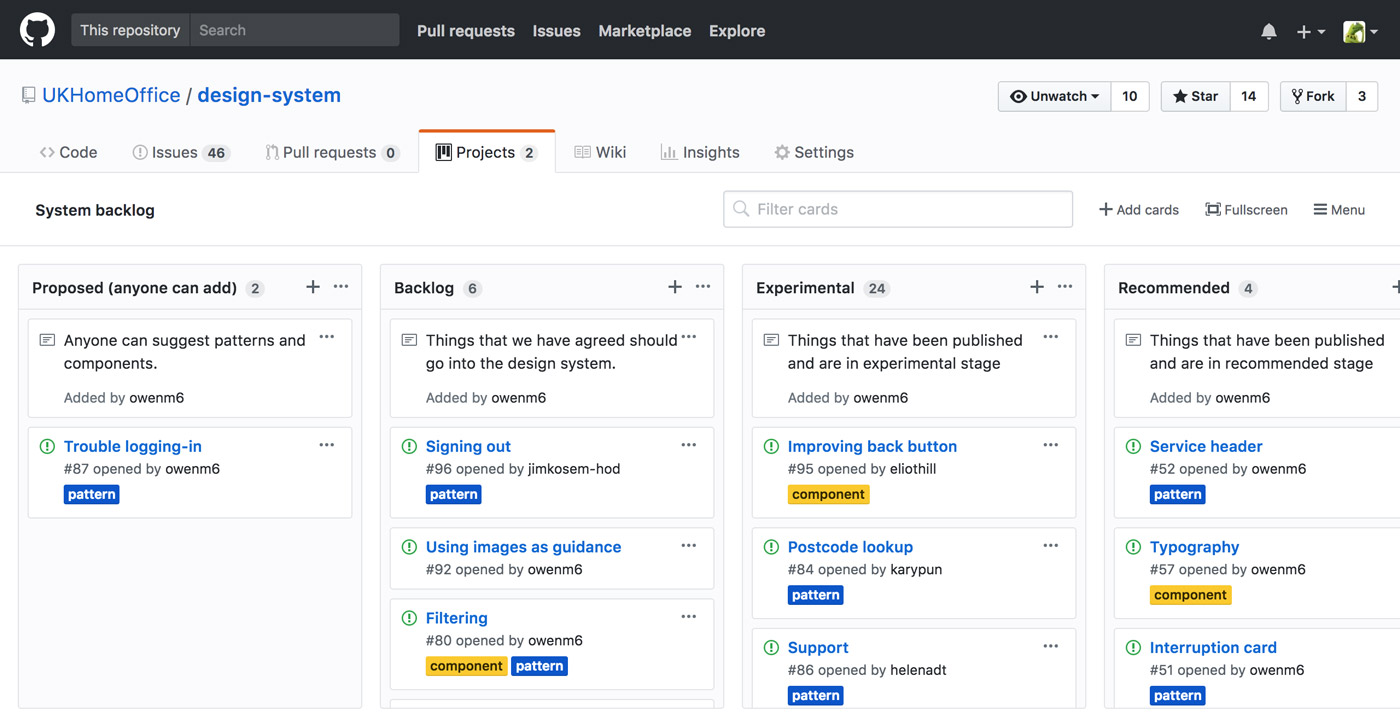Screen dimensions: 1400x726
Task: Switch to the Issues tab
Action: [180, 152]
